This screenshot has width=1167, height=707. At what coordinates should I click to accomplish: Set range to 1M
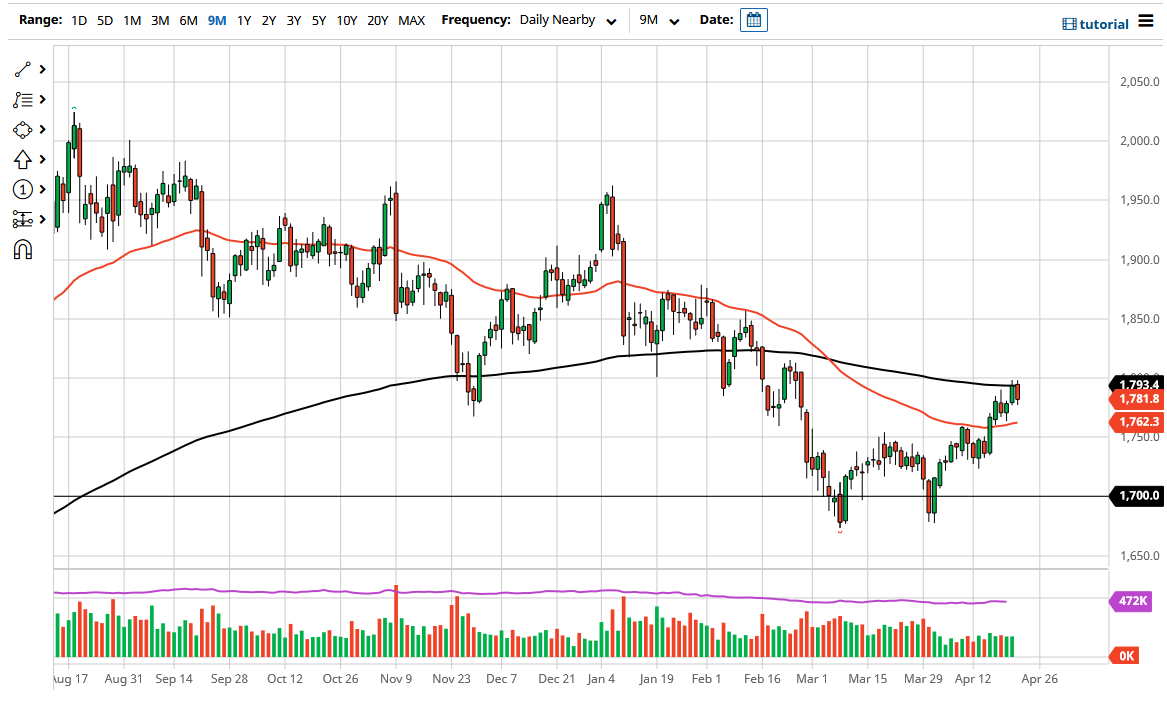click(x=132, y=21)
